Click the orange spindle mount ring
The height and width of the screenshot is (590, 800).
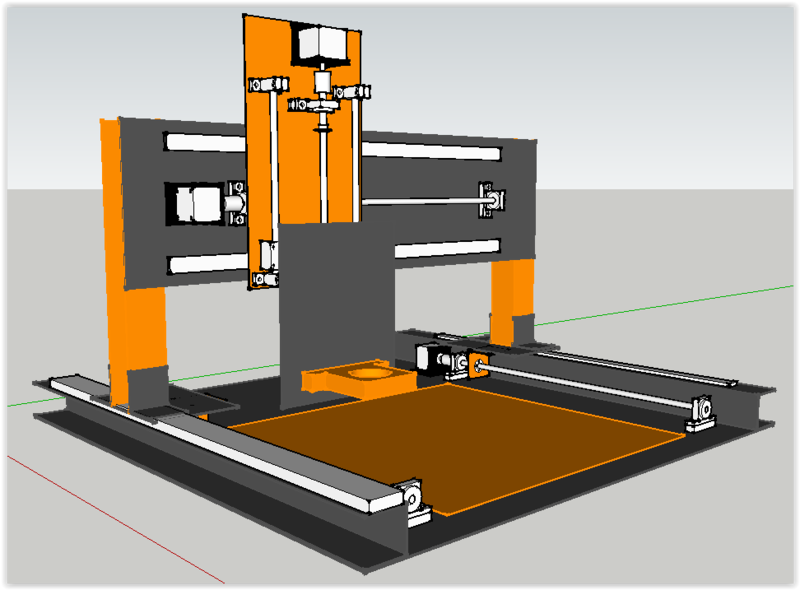[360, 380]
